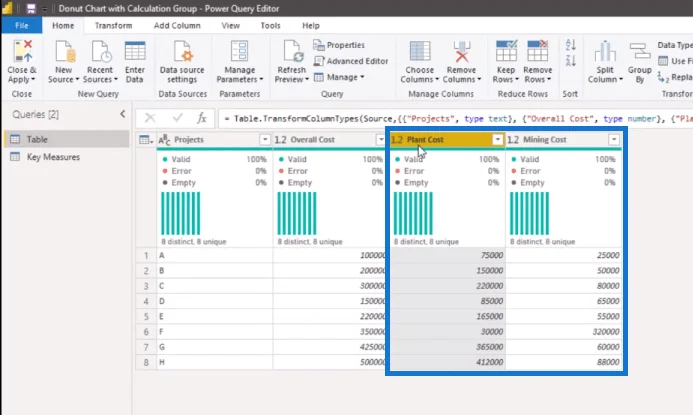This screenshot has height=415, width=693.
Task: Click Projects cell G
Action: point(214,347)
